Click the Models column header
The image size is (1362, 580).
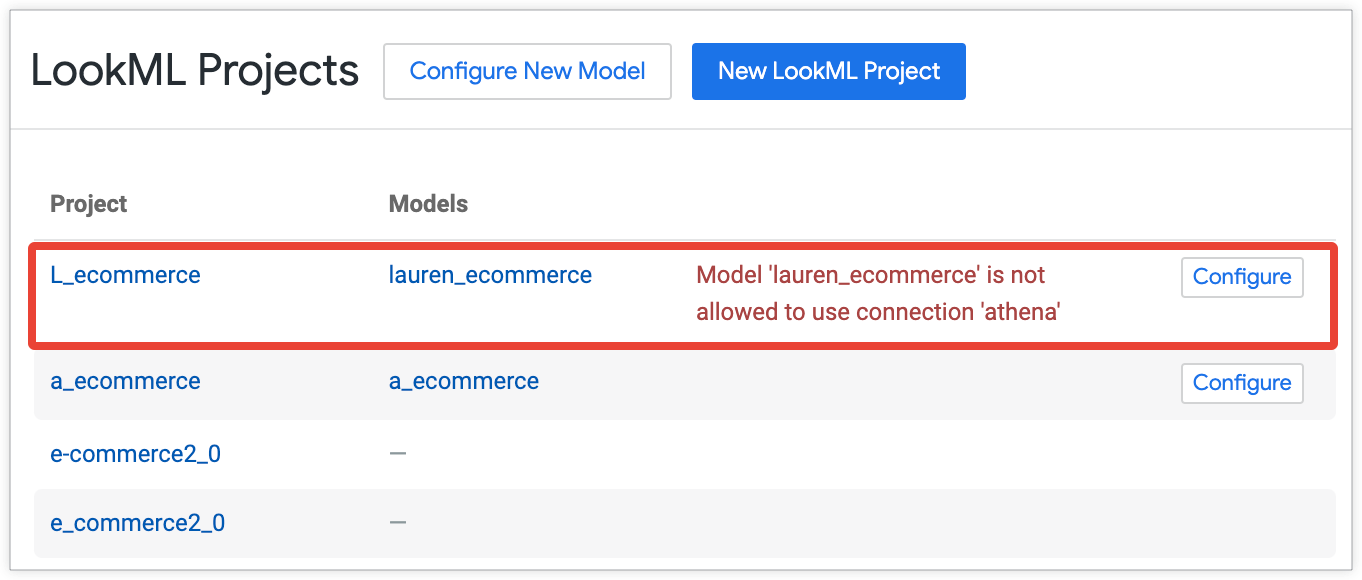[428, 203]
